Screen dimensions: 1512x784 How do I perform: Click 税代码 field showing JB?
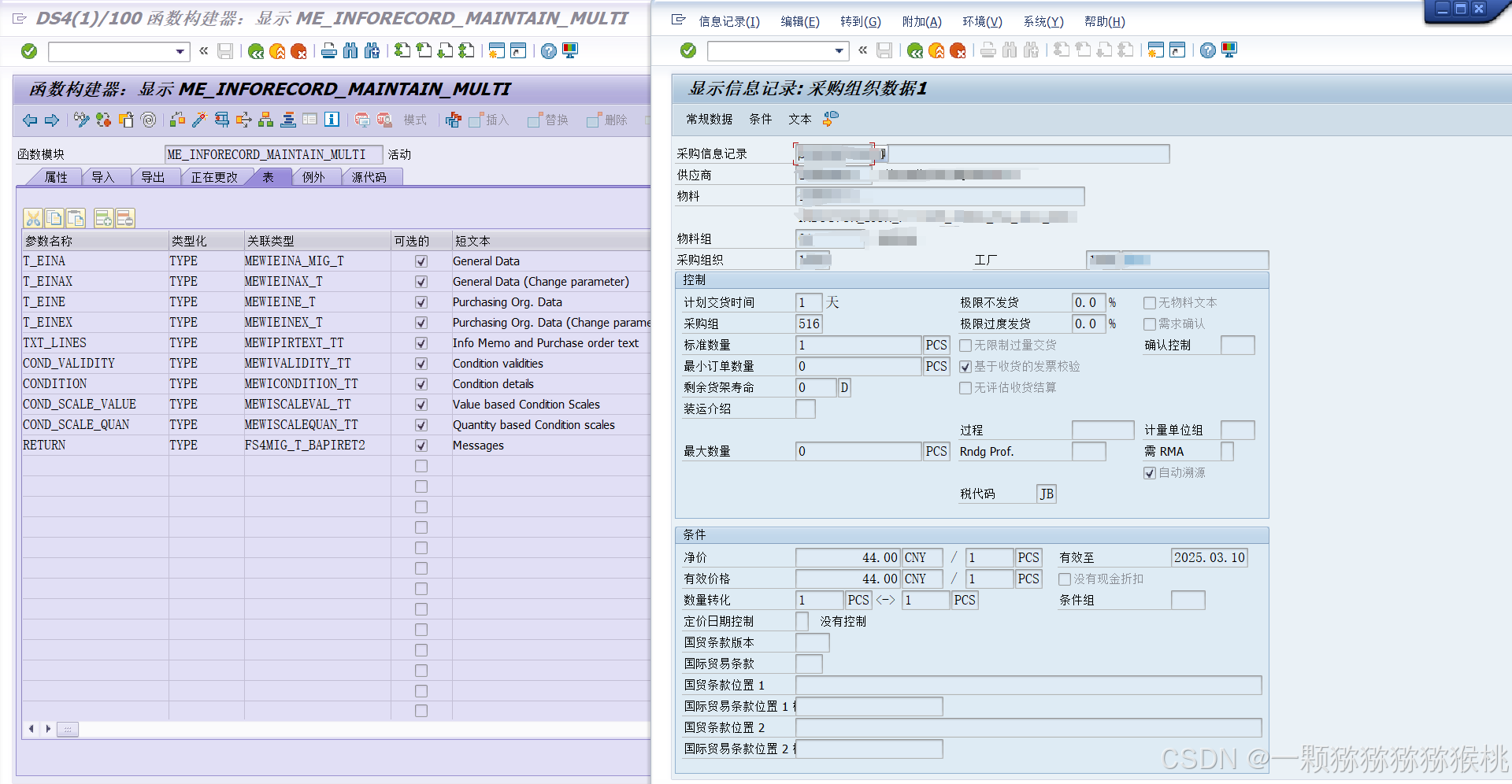point(1046,494)
